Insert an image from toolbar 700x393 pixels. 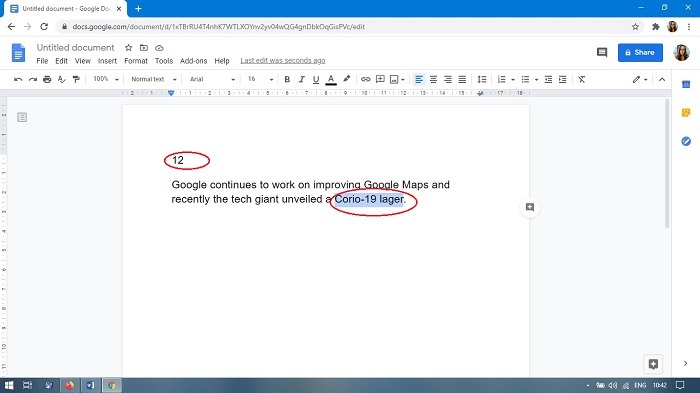pyautogui.click(x=394, y=79)
